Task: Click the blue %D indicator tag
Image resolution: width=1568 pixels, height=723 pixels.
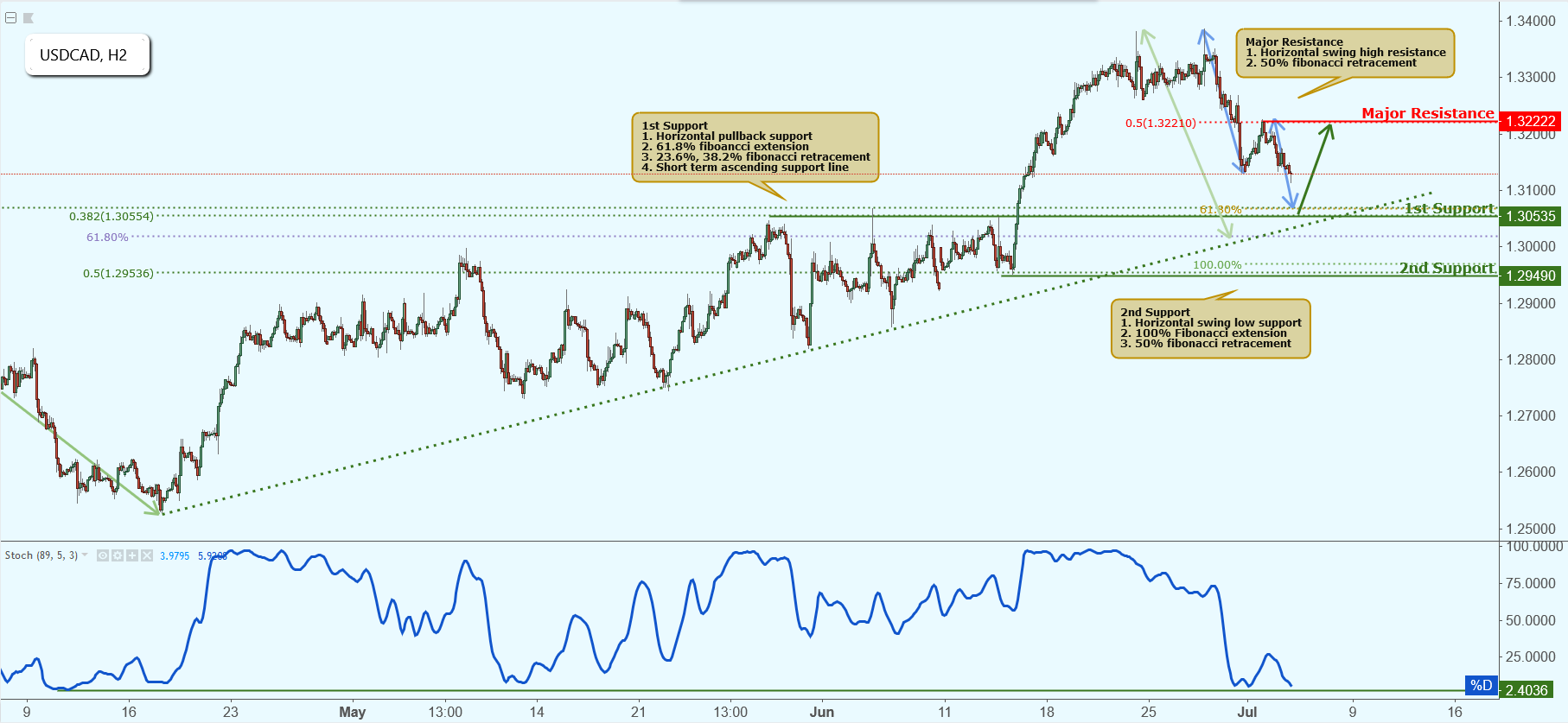Action: (1482, 686)
